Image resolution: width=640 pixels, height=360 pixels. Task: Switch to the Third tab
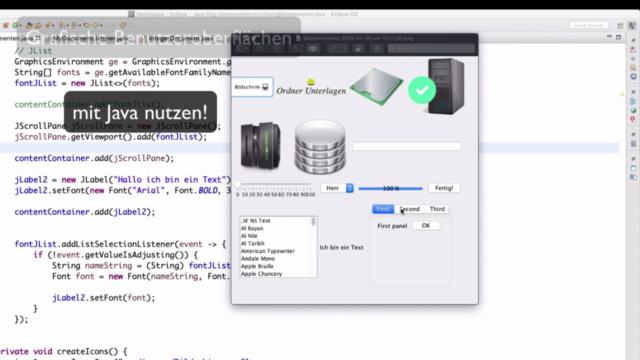(x=437, y=209)
